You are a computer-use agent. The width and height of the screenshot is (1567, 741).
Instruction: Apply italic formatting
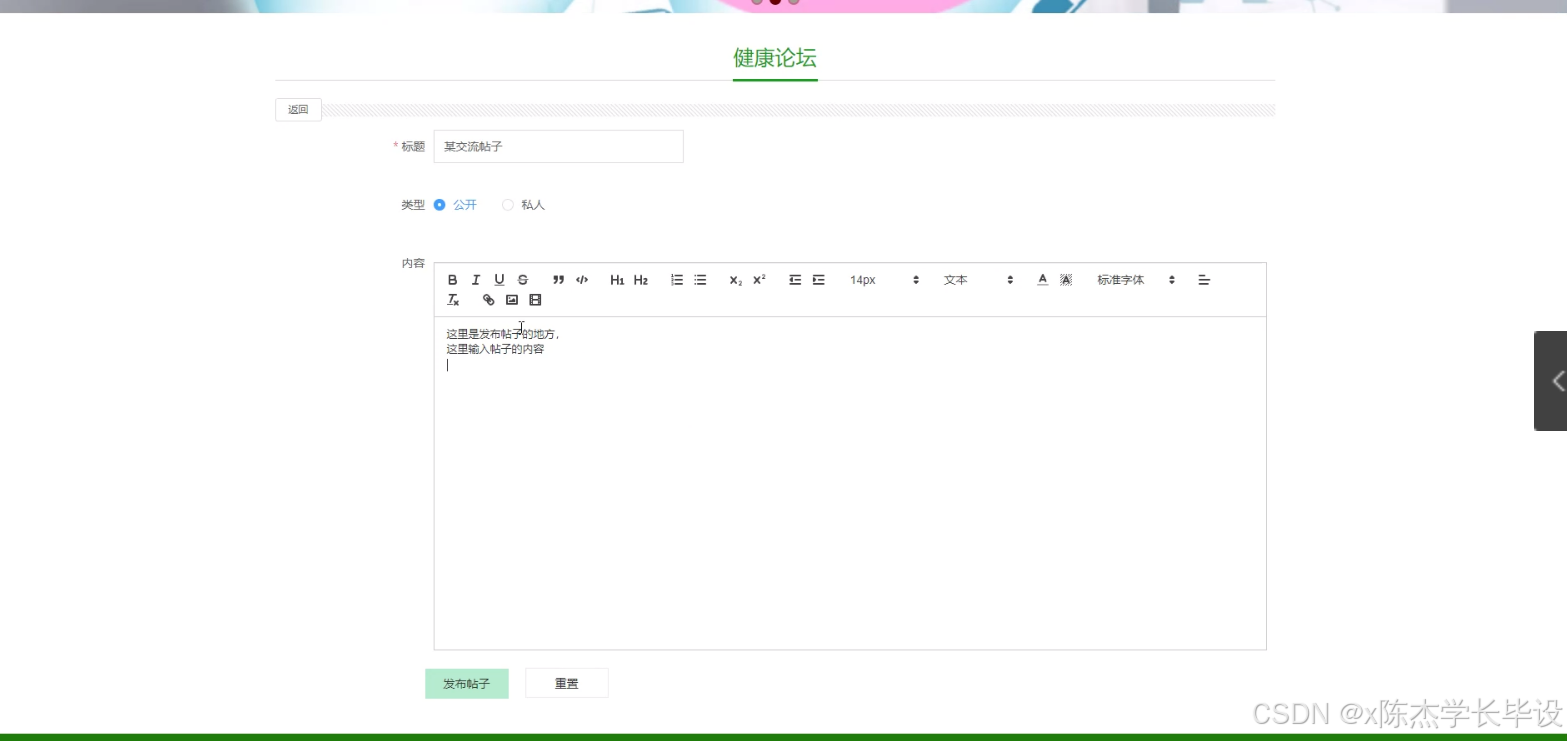(x=476, y=279)
